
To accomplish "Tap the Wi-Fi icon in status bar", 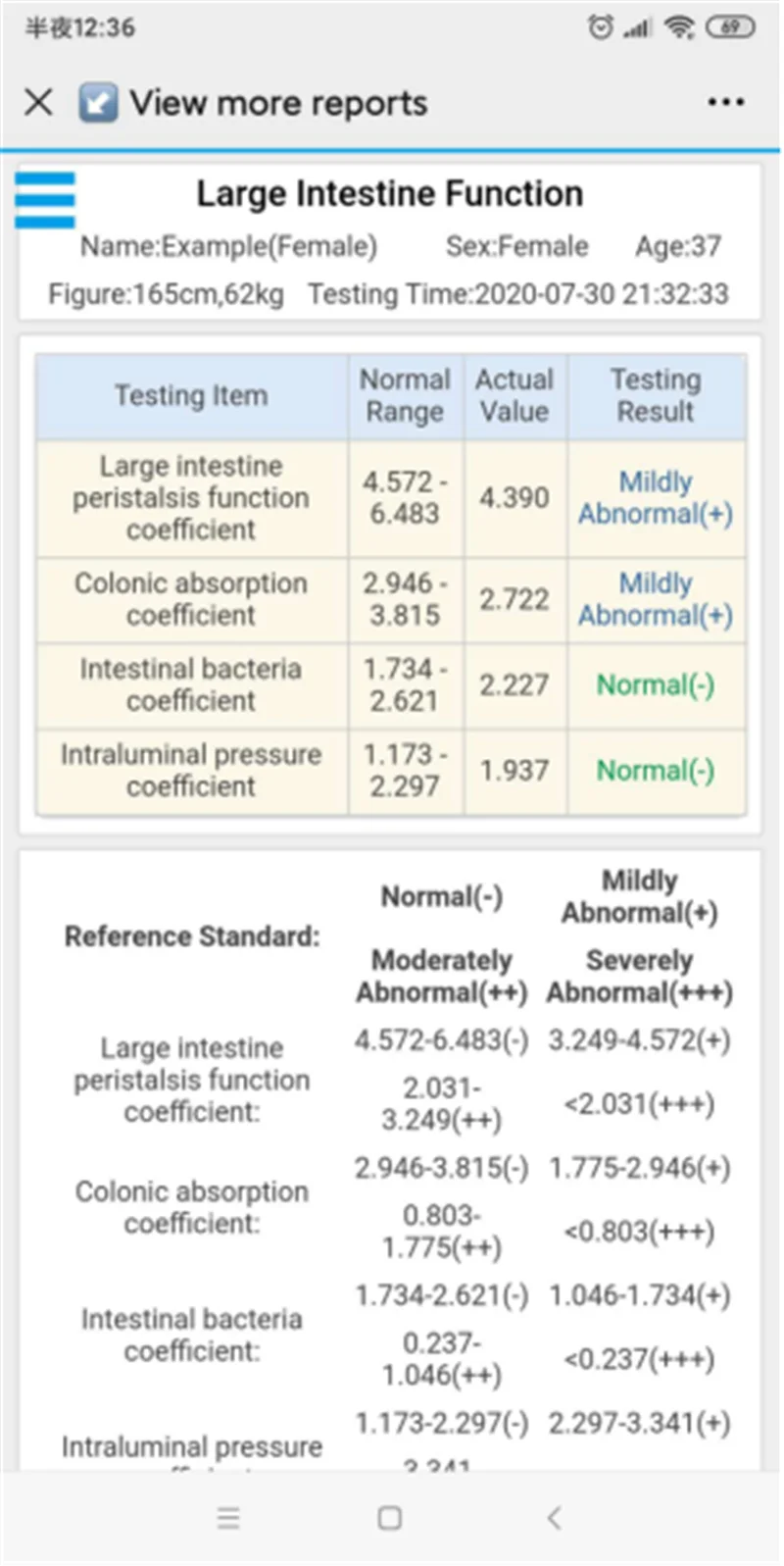I will (679, 27).
